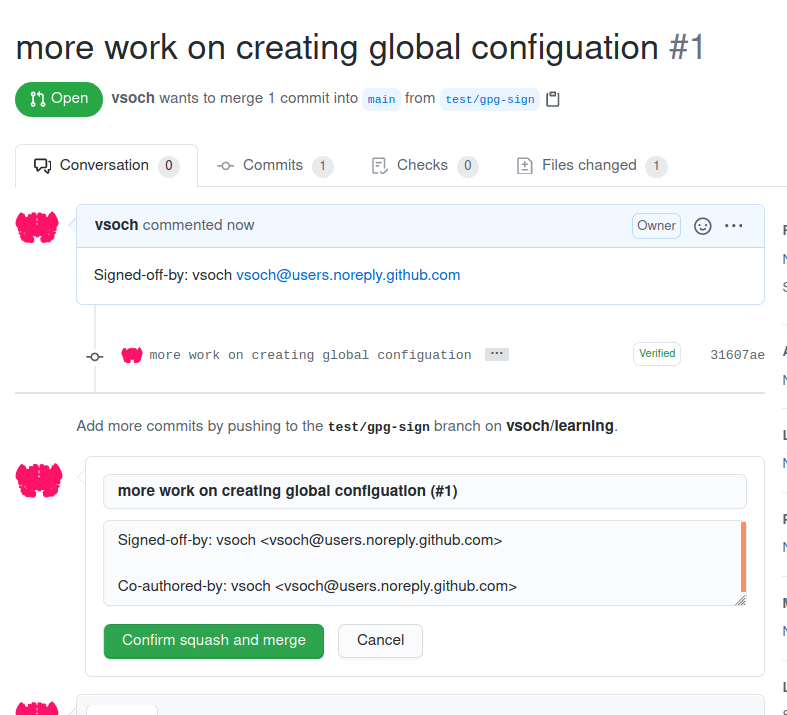Focus the merge commit title field
787x715 pixels.
(425, 491)
